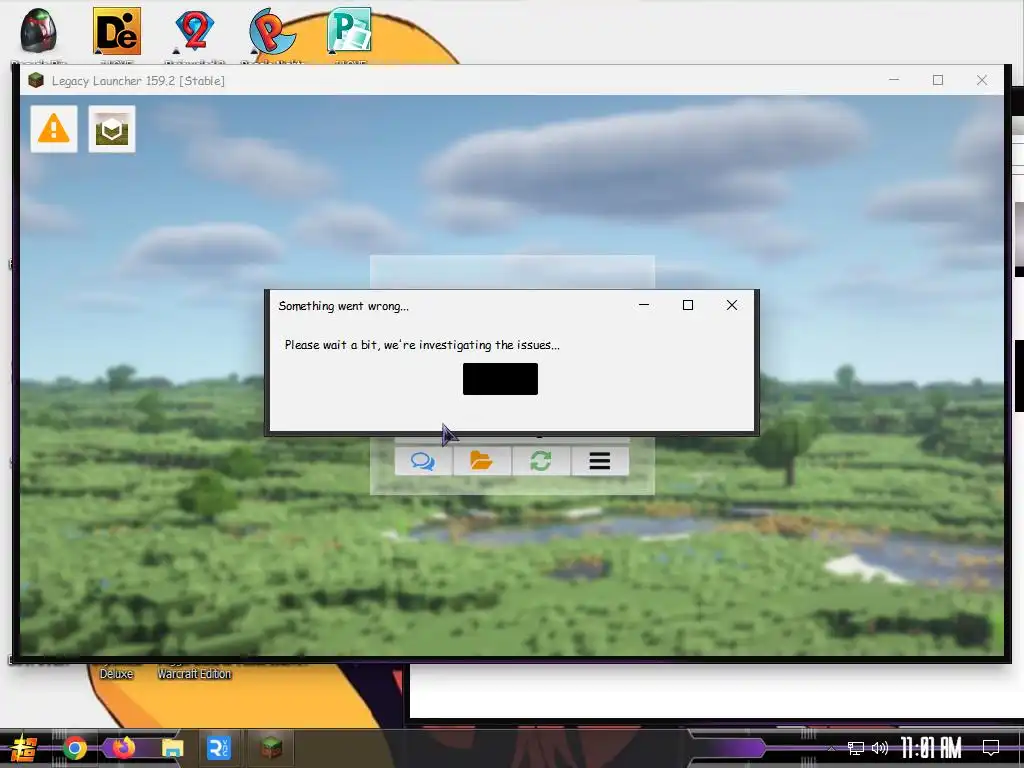The height and width of the screenshot is (768, 1024).
Task: Select the Minecraft launcher taskbar icon
Action: (271, 748)
